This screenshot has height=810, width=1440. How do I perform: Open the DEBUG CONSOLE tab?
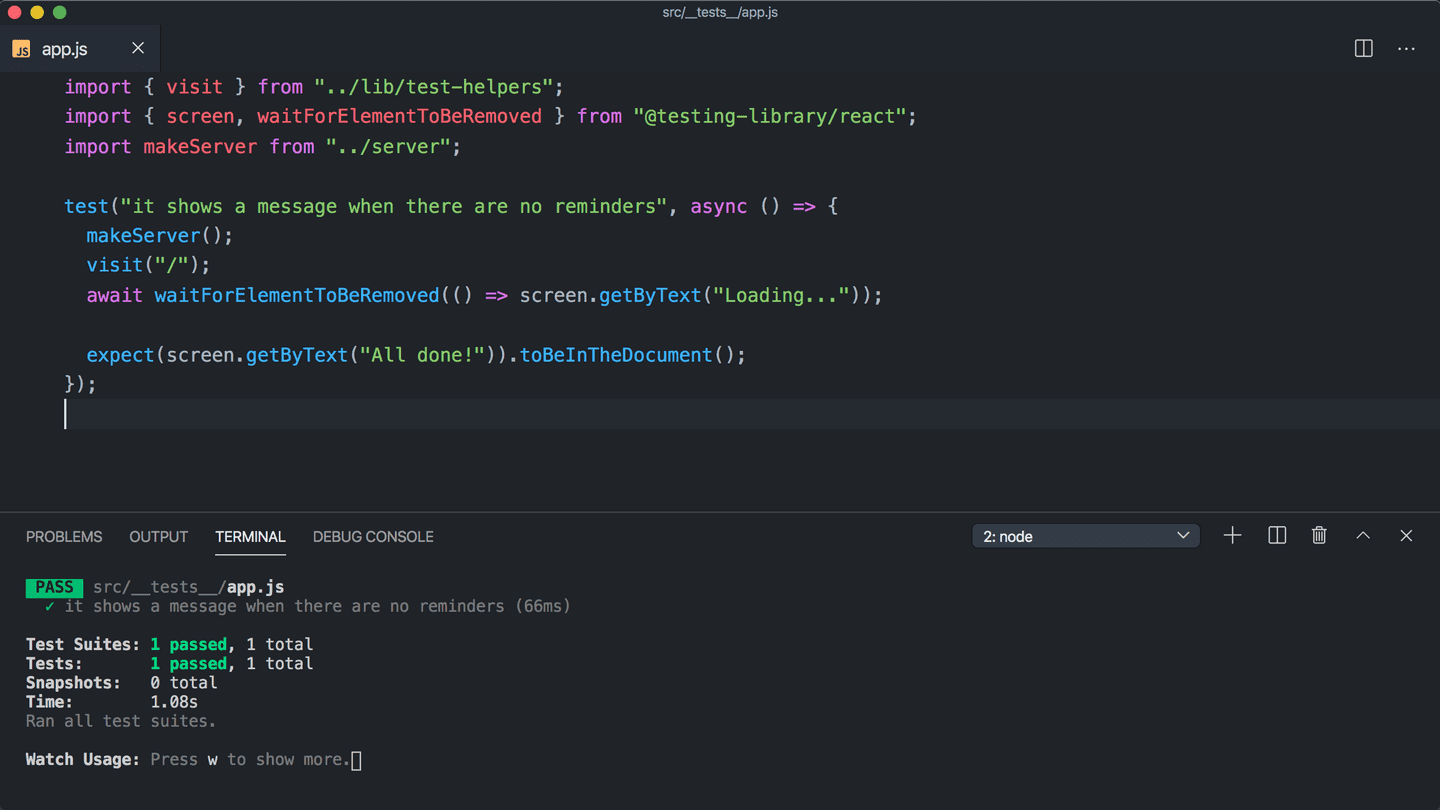click(x=373, y=537)
